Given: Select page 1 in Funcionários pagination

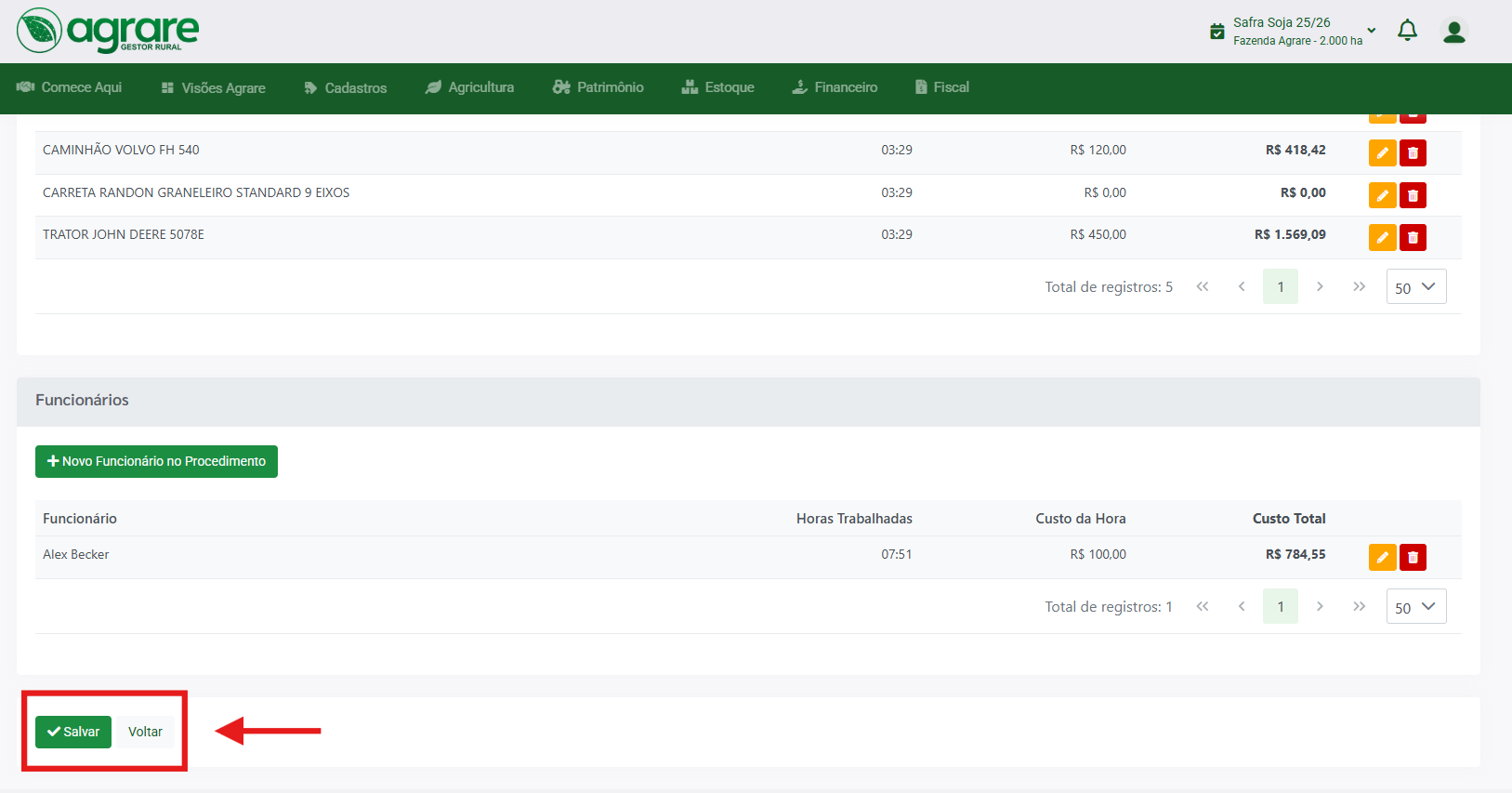Looking at the screenshot, I should 1280,607.
